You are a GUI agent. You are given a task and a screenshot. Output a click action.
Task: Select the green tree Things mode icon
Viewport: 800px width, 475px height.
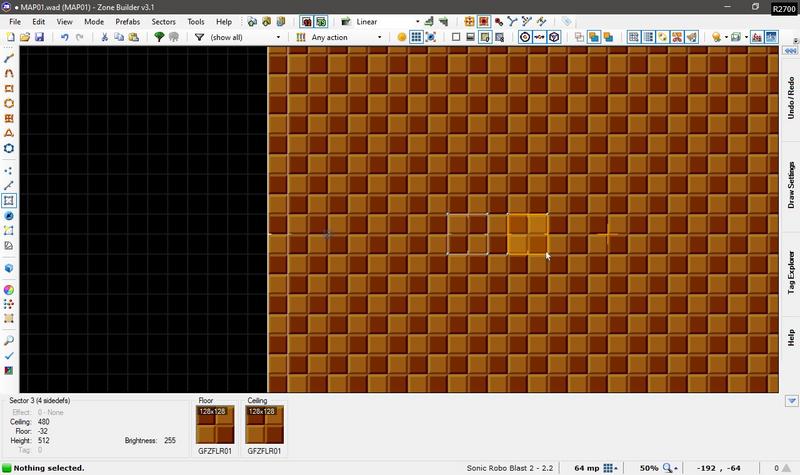[159, 37]
